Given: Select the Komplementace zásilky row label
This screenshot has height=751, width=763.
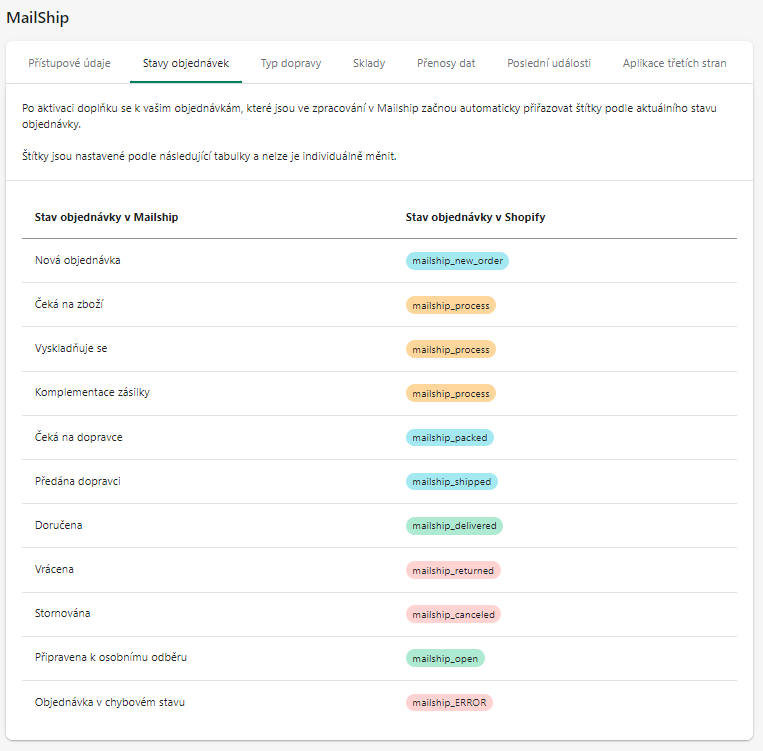Looking at the screenshot, I should tap(92, 392).
